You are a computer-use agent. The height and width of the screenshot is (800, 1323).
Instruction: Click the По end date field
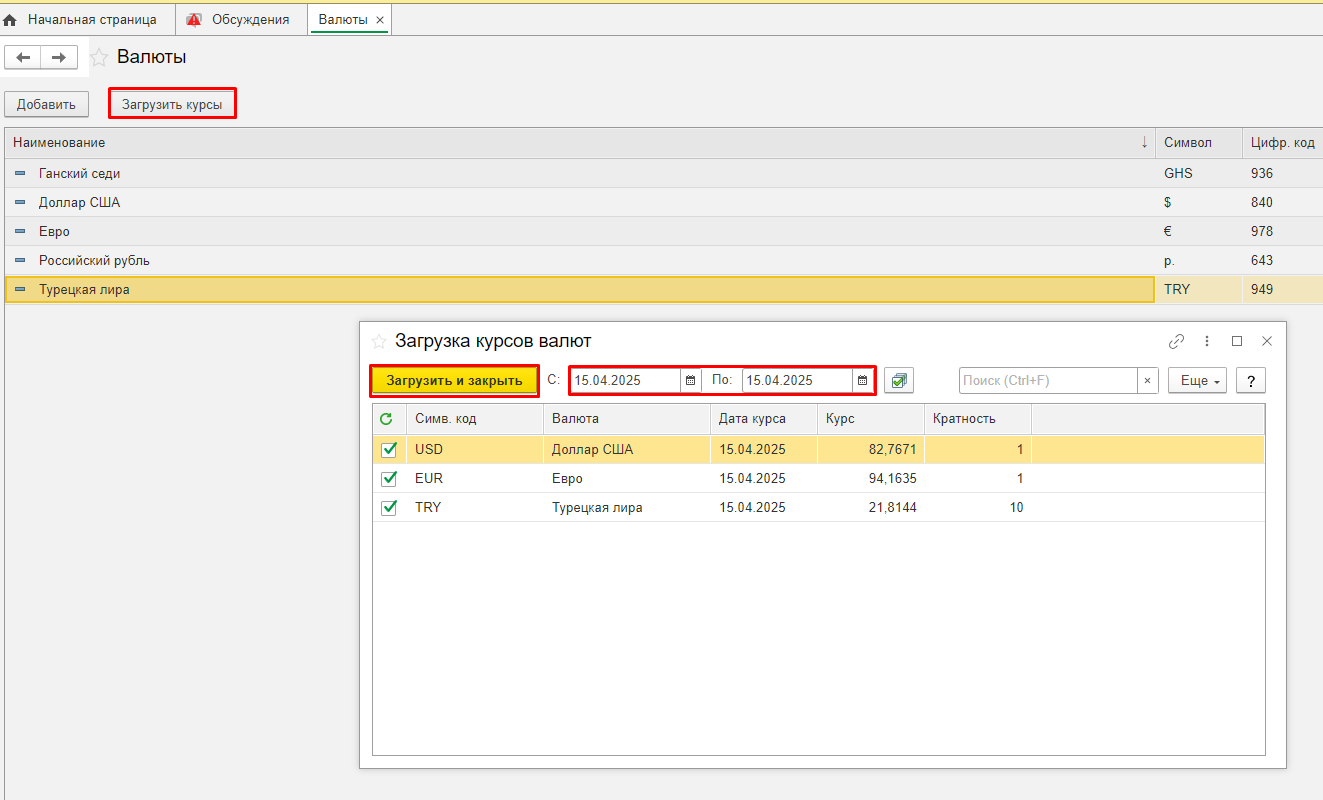pyautogui.click(x=797, y=381)
